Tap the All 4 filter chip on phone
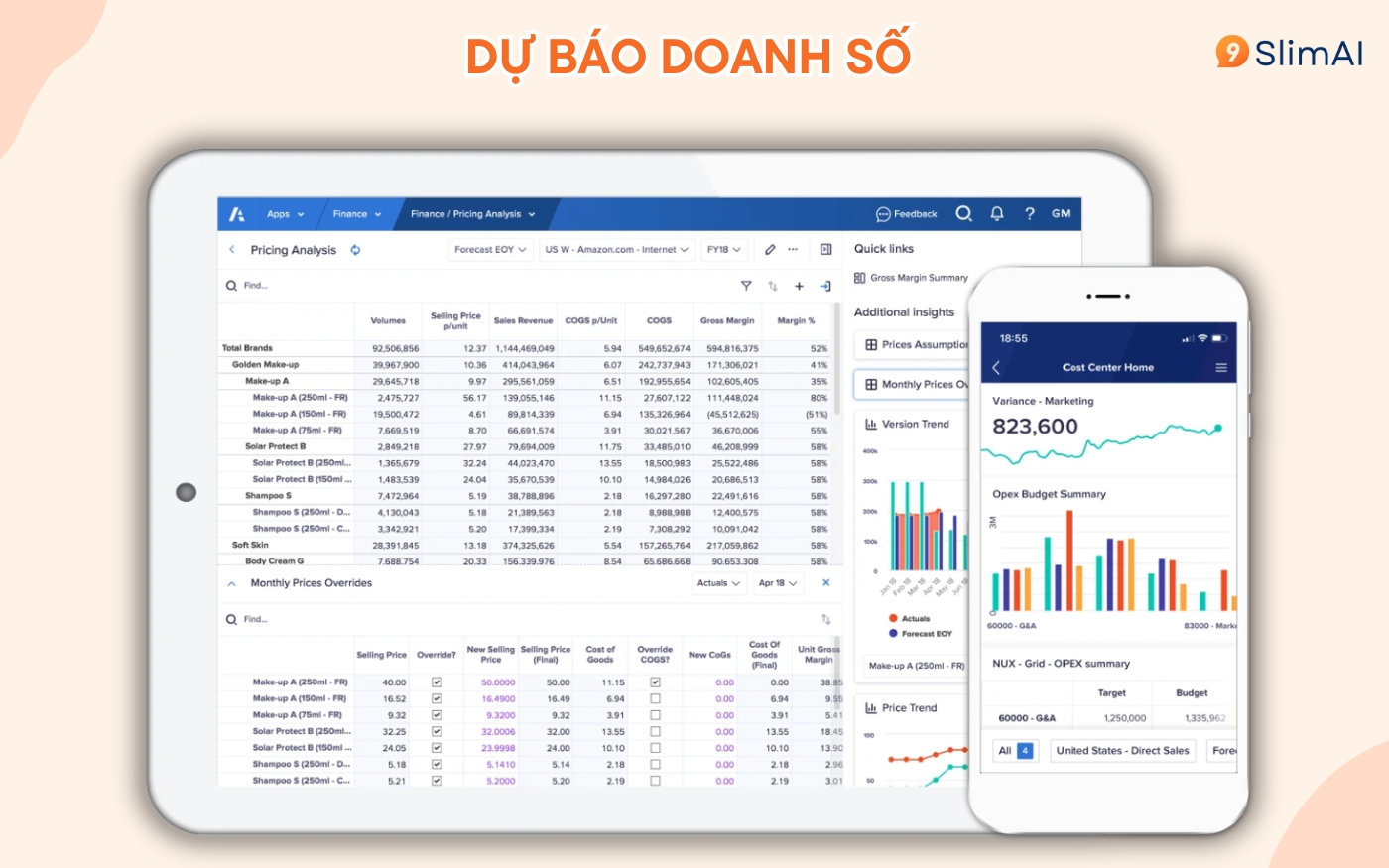1389x868 pixels. [x=1015, y=751]
